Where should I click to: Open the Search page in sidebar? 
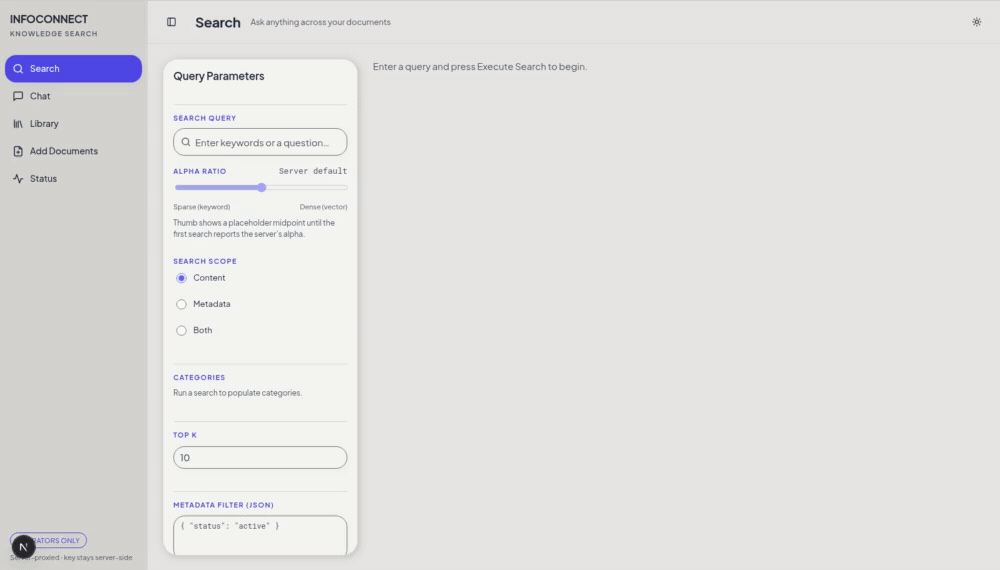[73, 68]
